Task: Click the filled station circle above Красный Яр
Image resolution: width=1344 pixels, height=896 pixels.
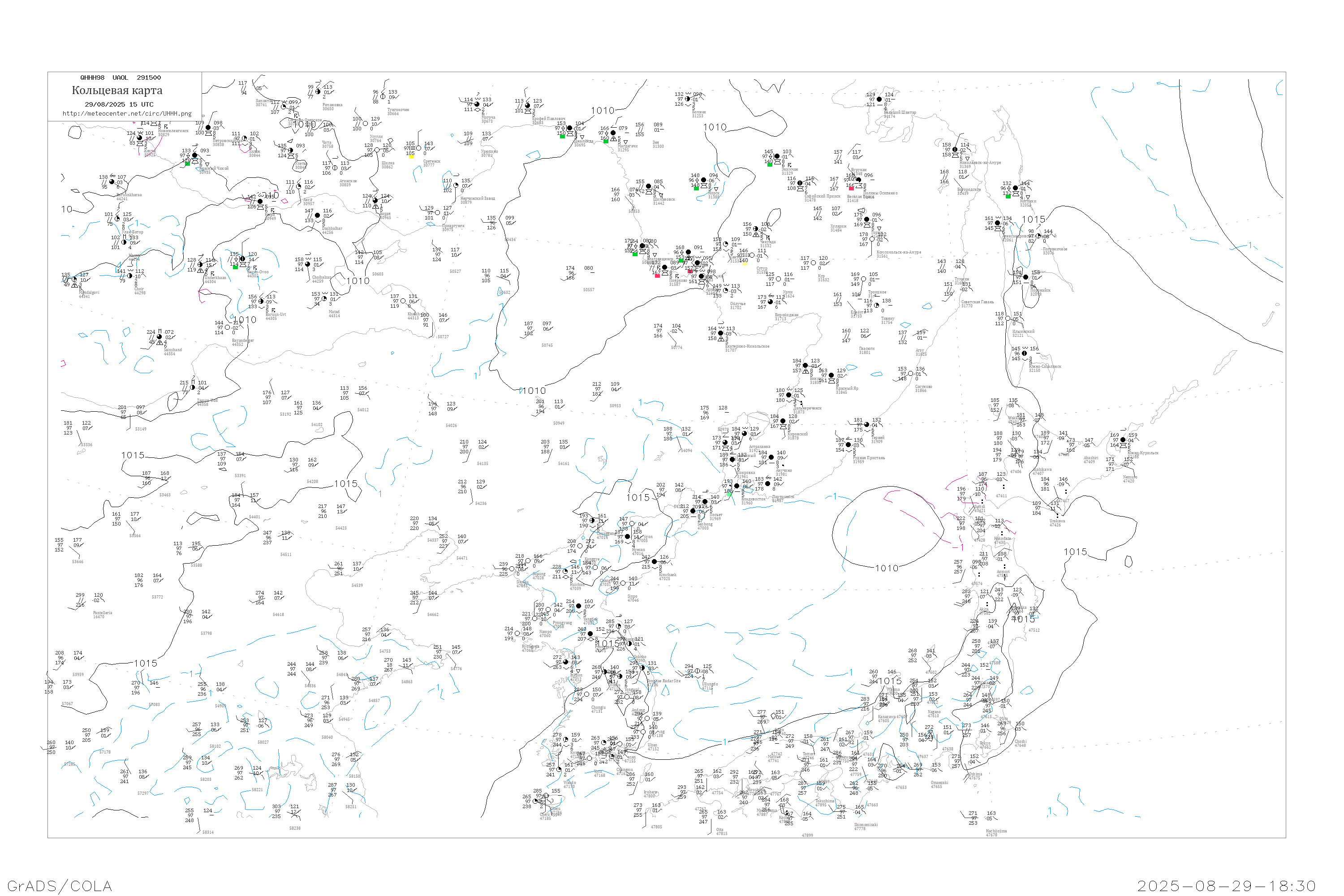Action: (831, 375)
